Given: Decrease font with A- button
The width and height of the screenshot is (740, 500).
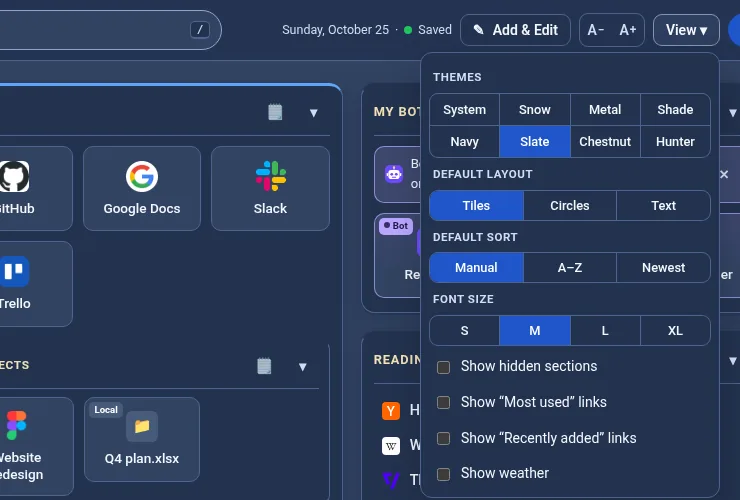Looking at the screenshot, I should pos(596,30).
